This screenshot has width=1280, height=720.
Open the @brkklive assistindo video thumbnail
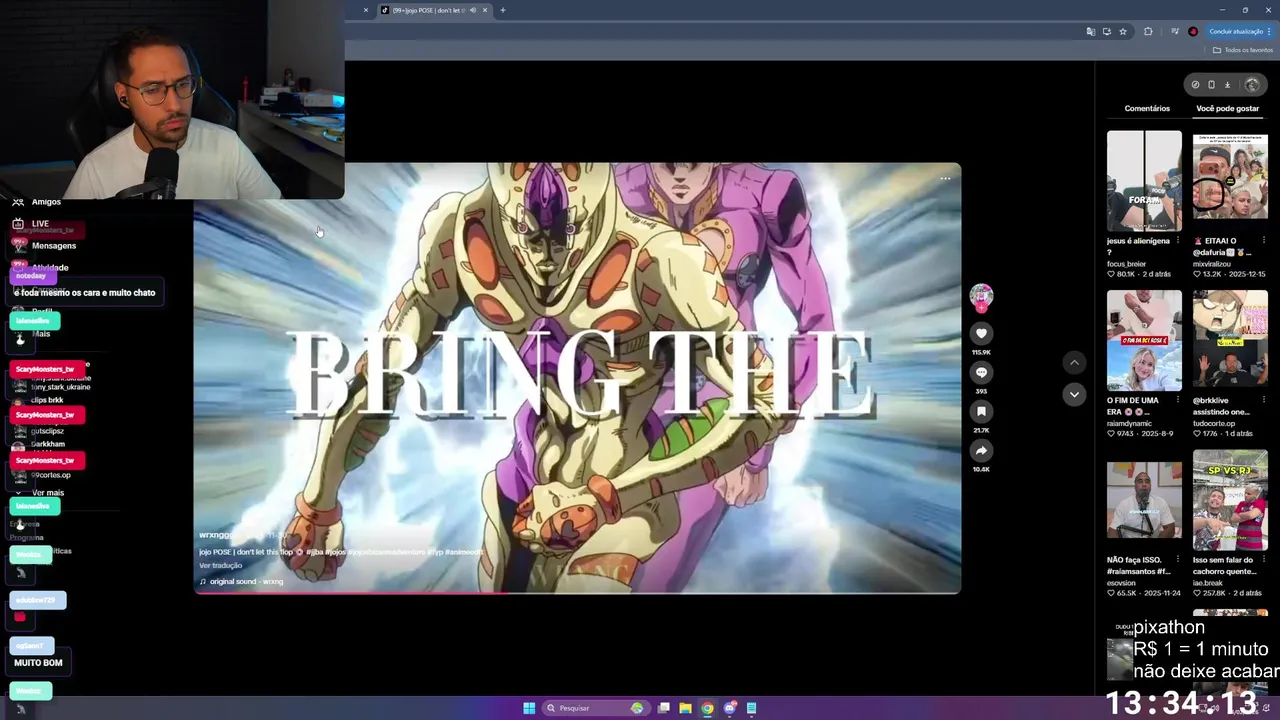(x=1230, y=340)
